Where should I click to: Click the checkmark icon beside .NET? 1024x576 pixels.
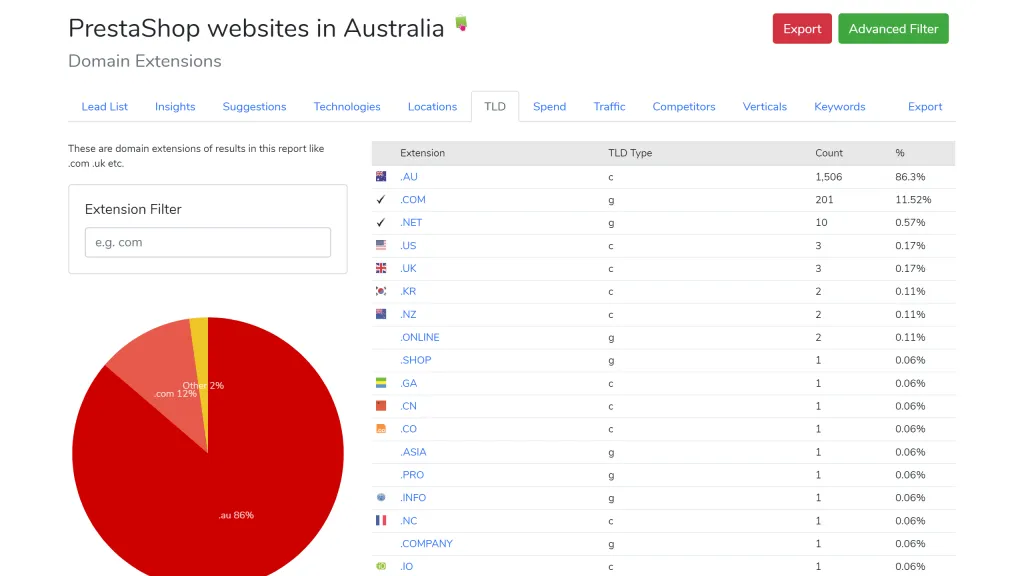[381, 223]
